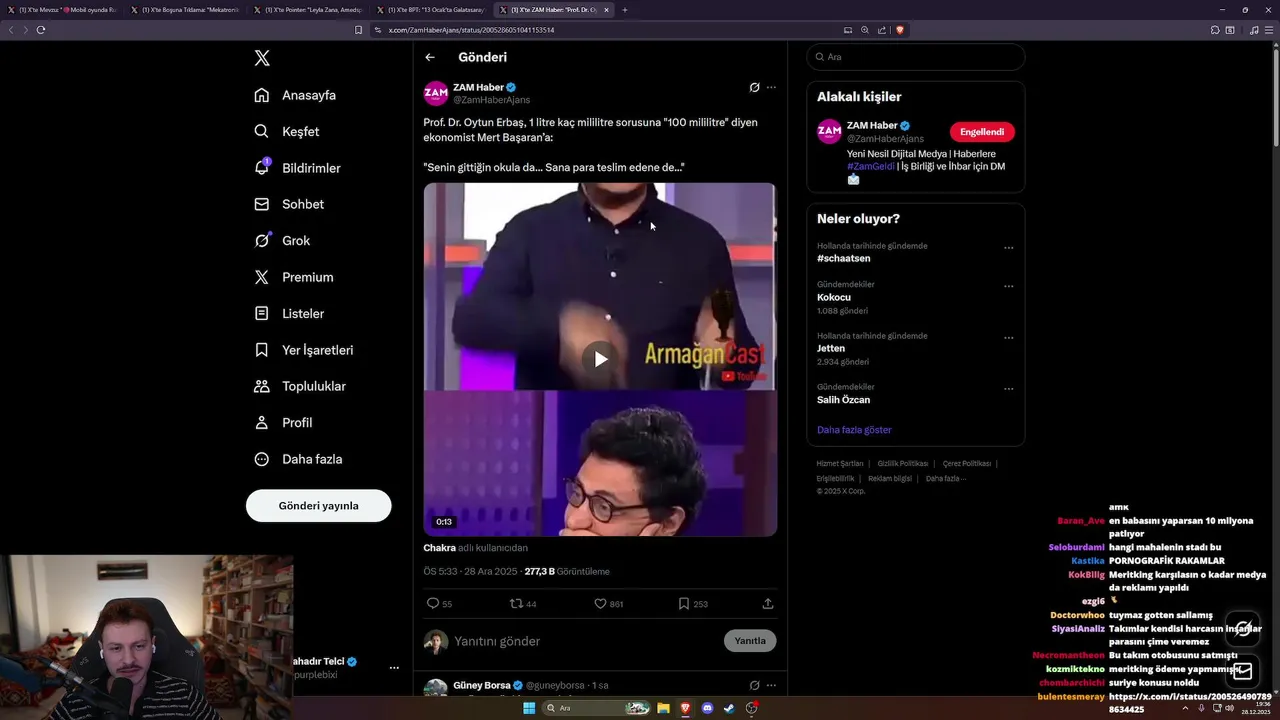This screenshot has width=1280, height=720.
Task: Open the Jetten trend
Action: [x=831, y=348]
